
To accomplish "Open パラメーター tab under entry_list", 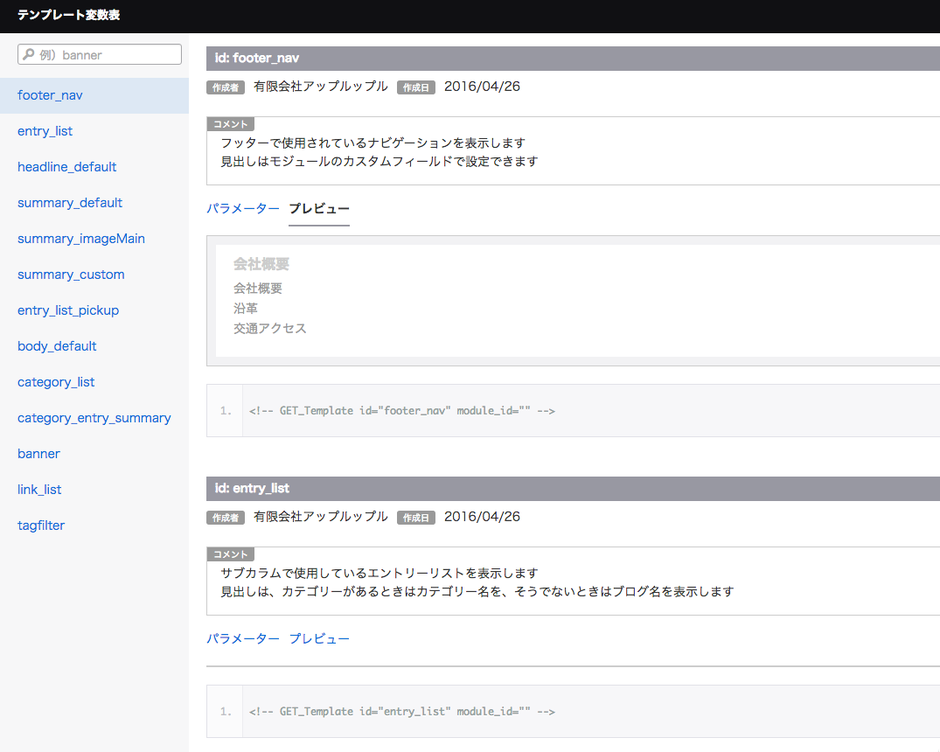I will click(x=243, y=639).
